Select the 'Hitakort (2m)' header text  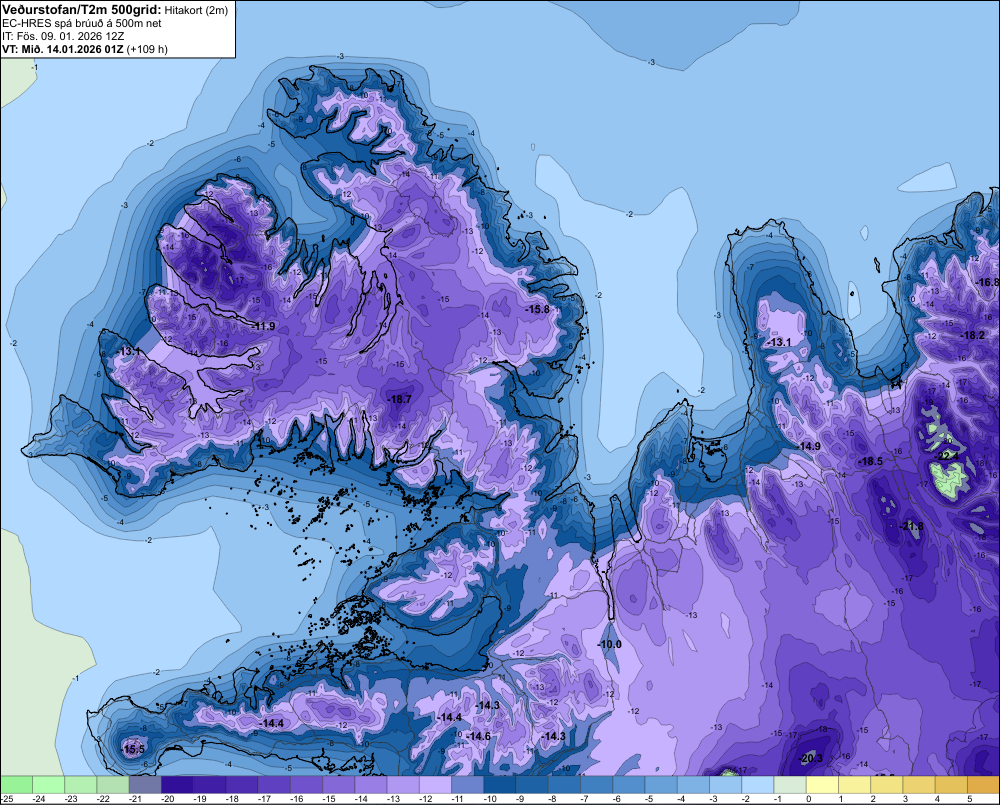[x=196, y=10]
